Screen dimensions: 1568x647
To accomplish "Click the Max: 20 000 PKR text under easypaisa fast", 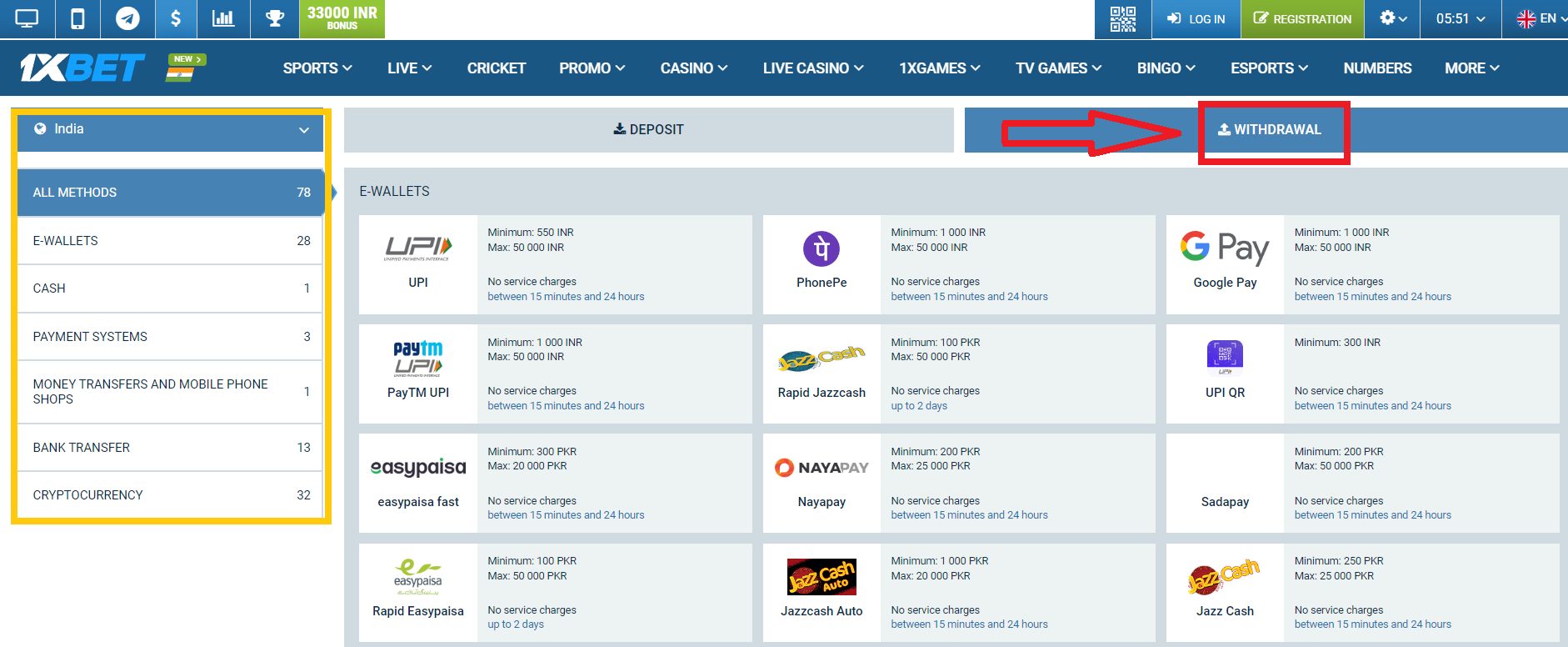I will click(x=527, y=466).
